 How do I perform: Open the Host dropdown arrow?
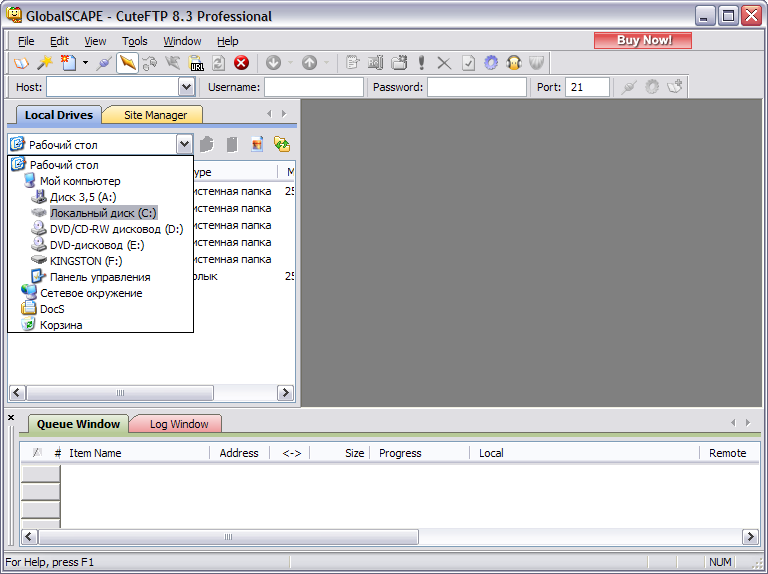186,87
